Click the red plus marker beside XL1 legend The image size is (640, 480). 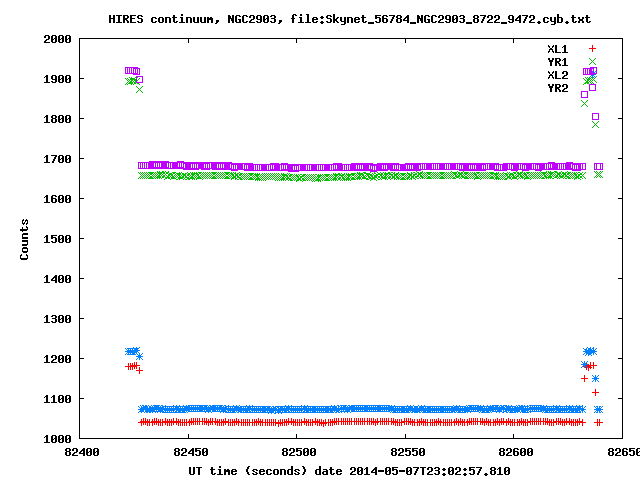pyautogui.click(x=592, y=49)
